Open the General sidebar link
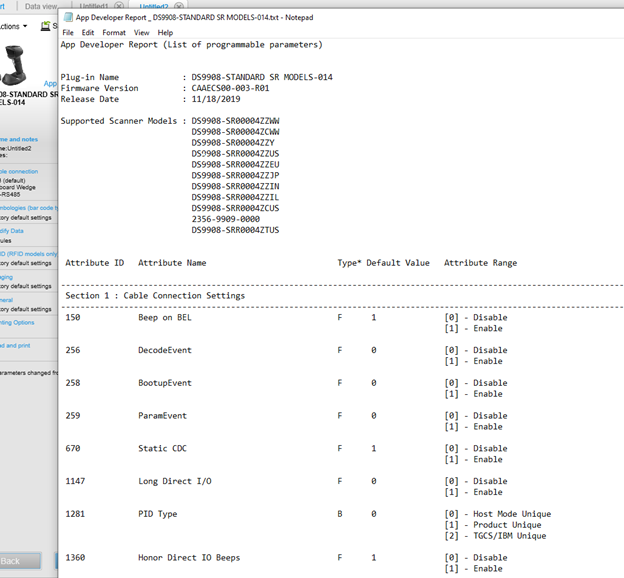Viewport: 624px width, 578px height. (6, 300)
